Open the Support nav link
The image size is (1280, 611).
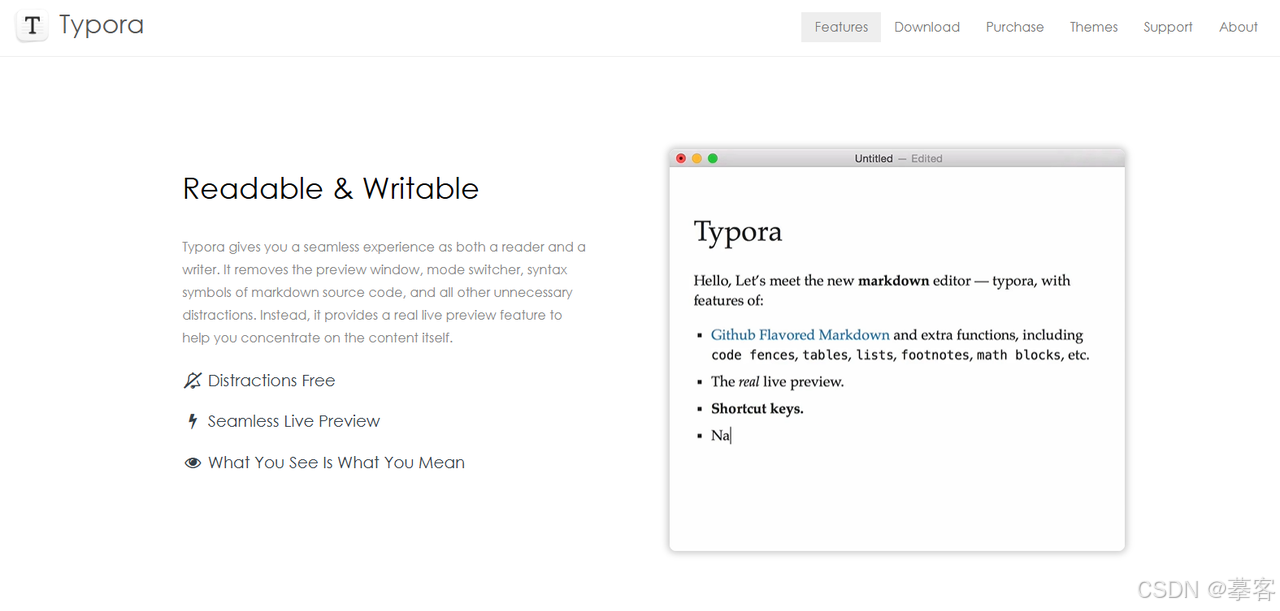(x=1168, y=27)
